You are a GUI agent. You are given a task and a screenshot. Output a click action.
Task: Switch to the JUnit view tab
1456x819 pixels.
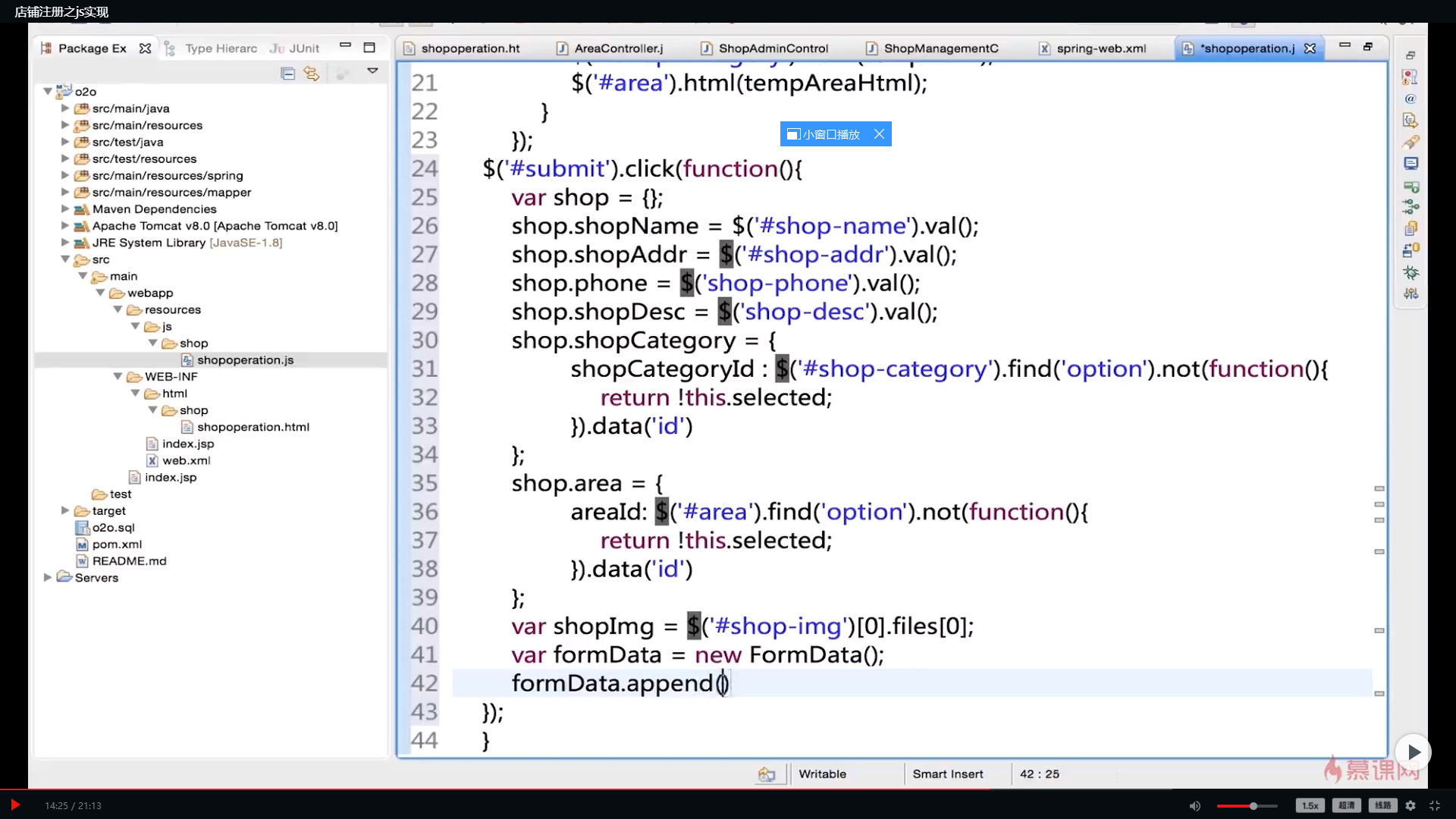pyautogui.click(x=303, y=49)
